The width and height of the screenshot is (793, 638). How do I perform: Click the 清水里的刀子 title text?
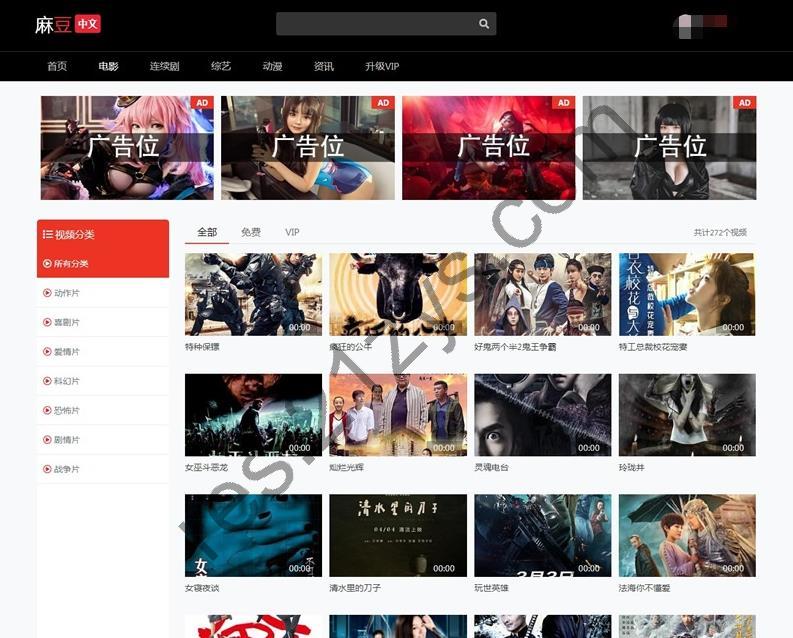tap(355, 588)
